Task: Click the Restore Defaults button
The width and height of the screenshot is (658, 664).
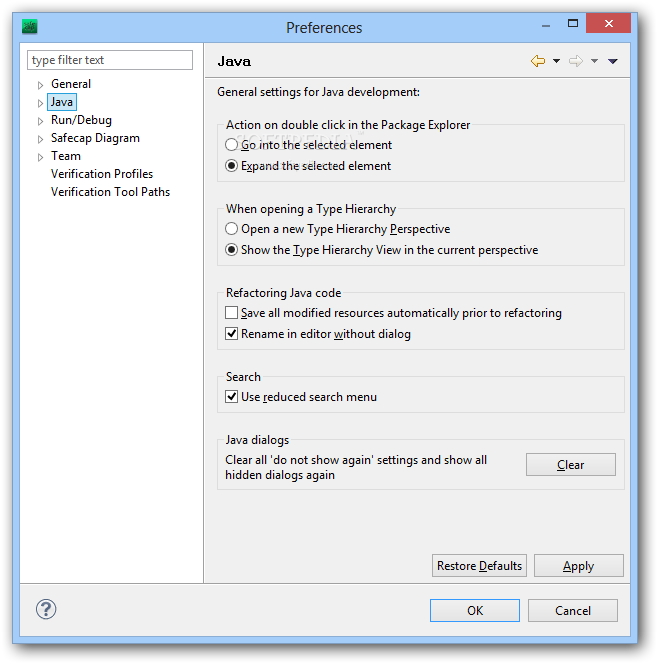Action: [x=479, y=566]
